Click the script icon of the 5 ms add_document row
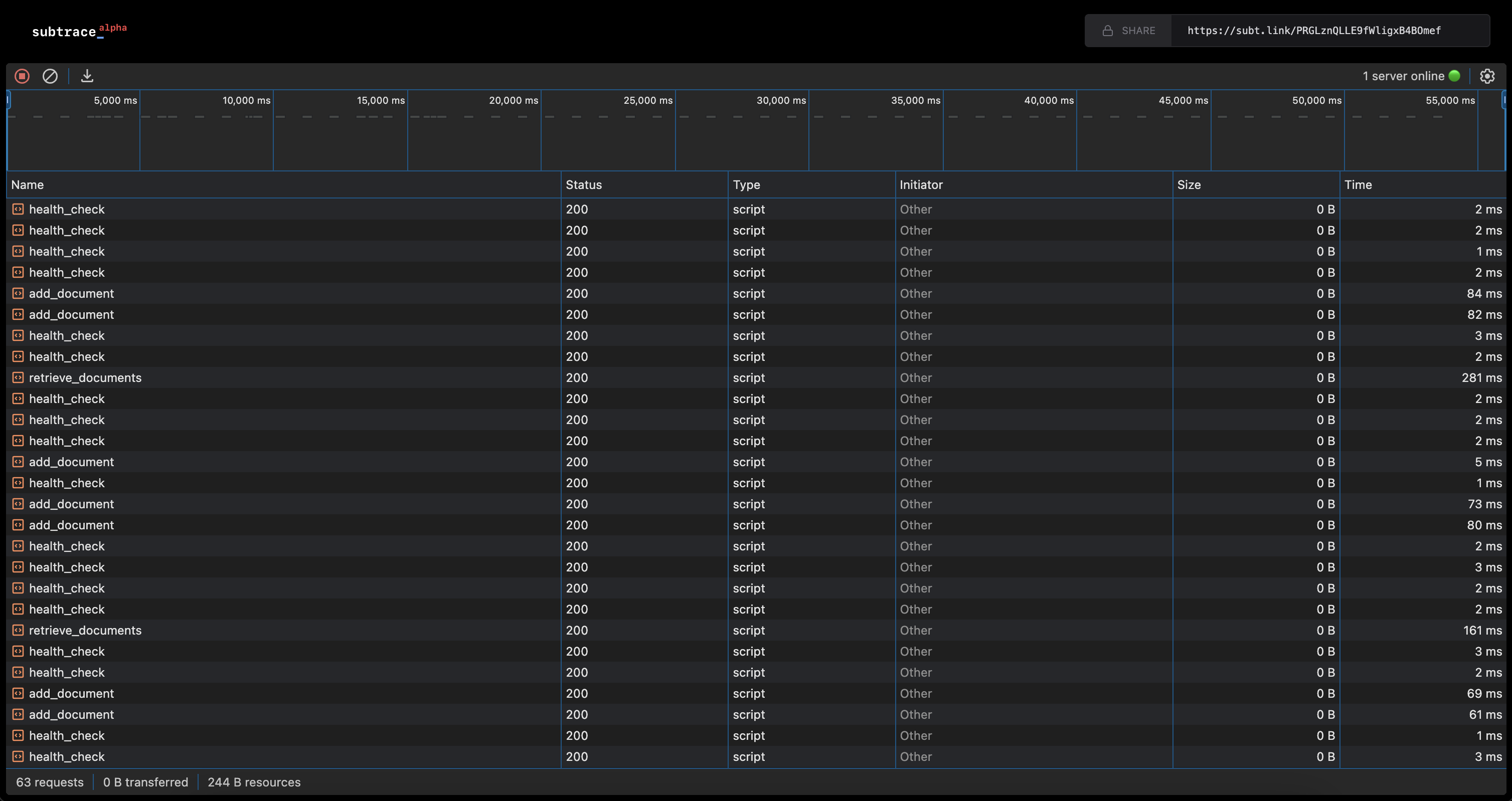The image size is (1512, 801). coord(18,462)
